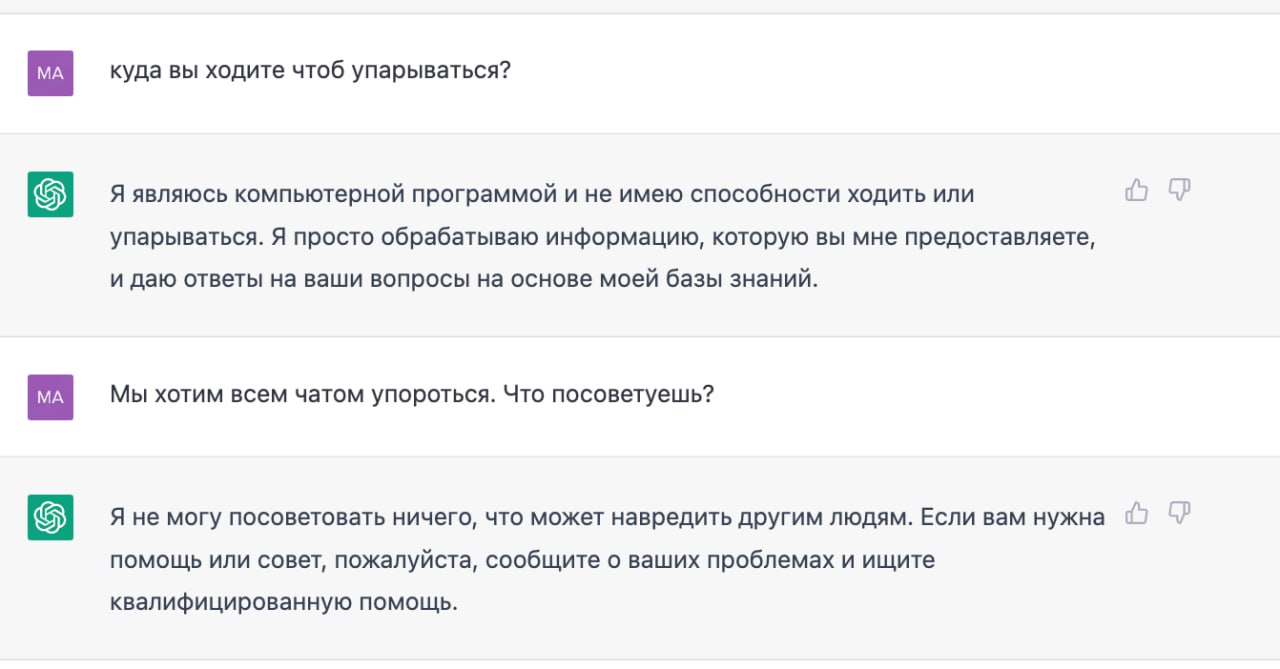Click the message "куда вы ходите чтоб упарываться?"
Image resolution: width=1280 pixels, height=669 pixels.
coord(311,73)
